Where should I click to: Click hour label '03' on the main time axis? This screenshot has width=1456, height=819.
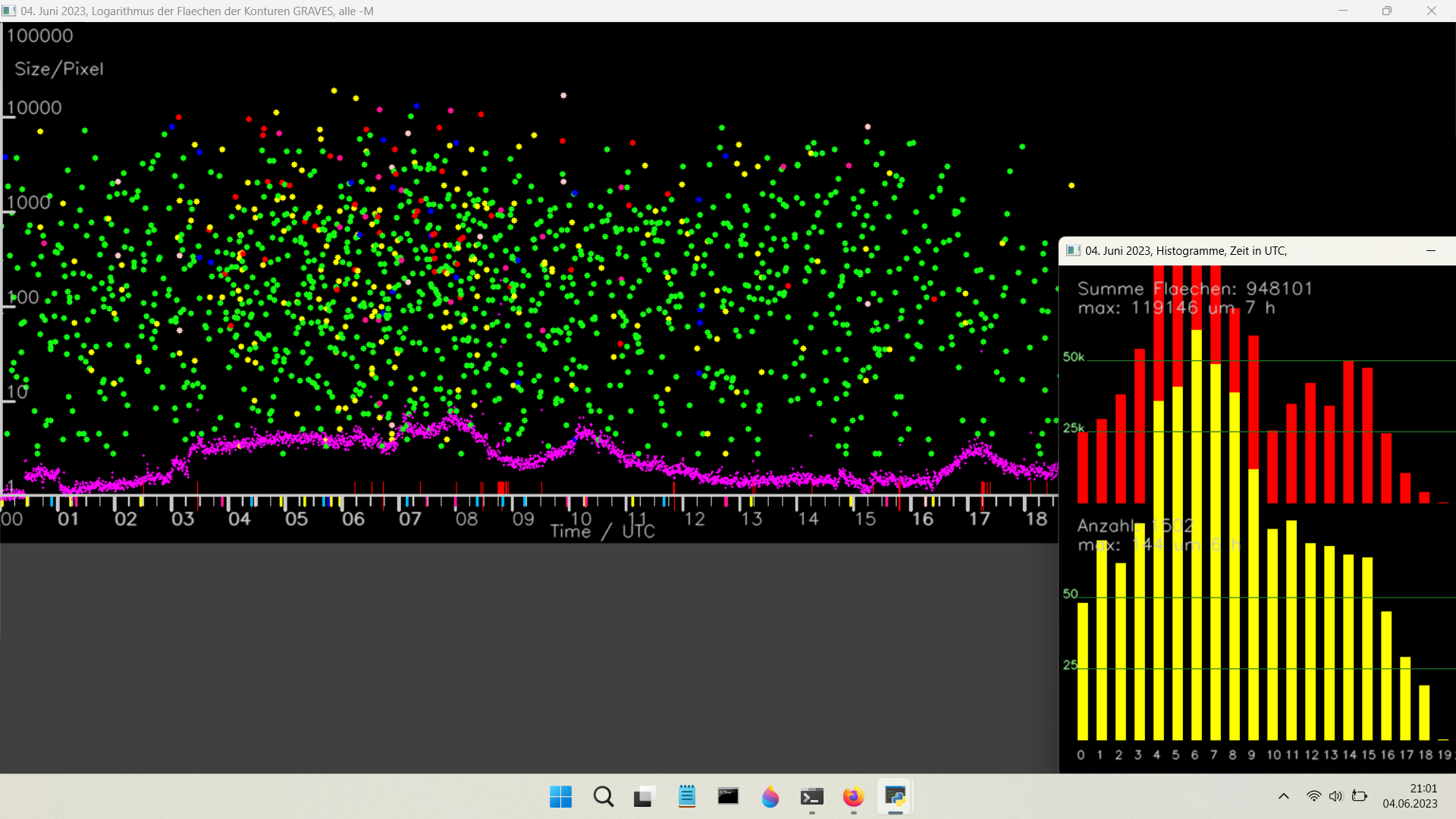pyautogui.click(x=183, y=519)
